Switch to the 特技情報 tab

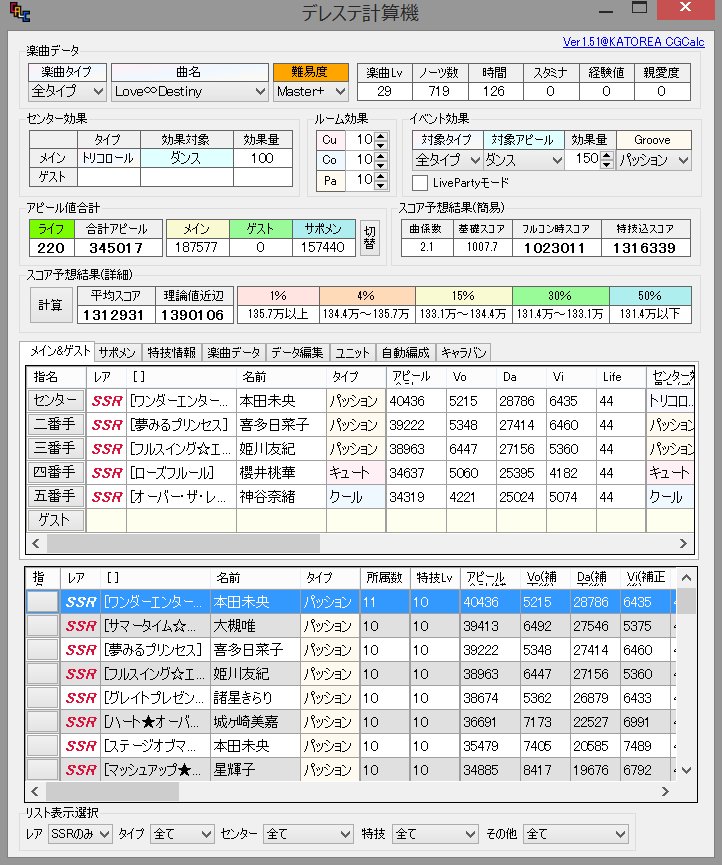[172, 353]
